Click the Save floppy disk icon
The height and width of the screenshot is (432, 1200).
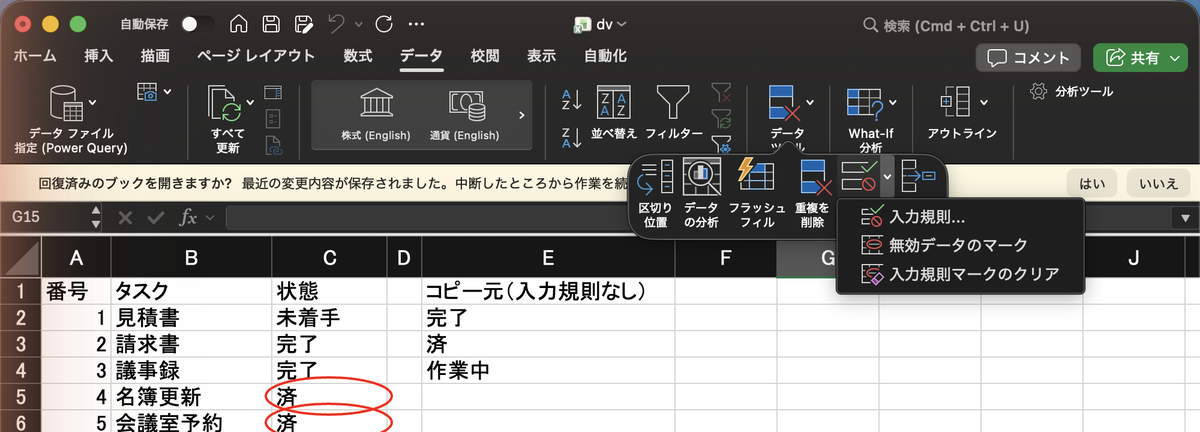click(270, 24)
